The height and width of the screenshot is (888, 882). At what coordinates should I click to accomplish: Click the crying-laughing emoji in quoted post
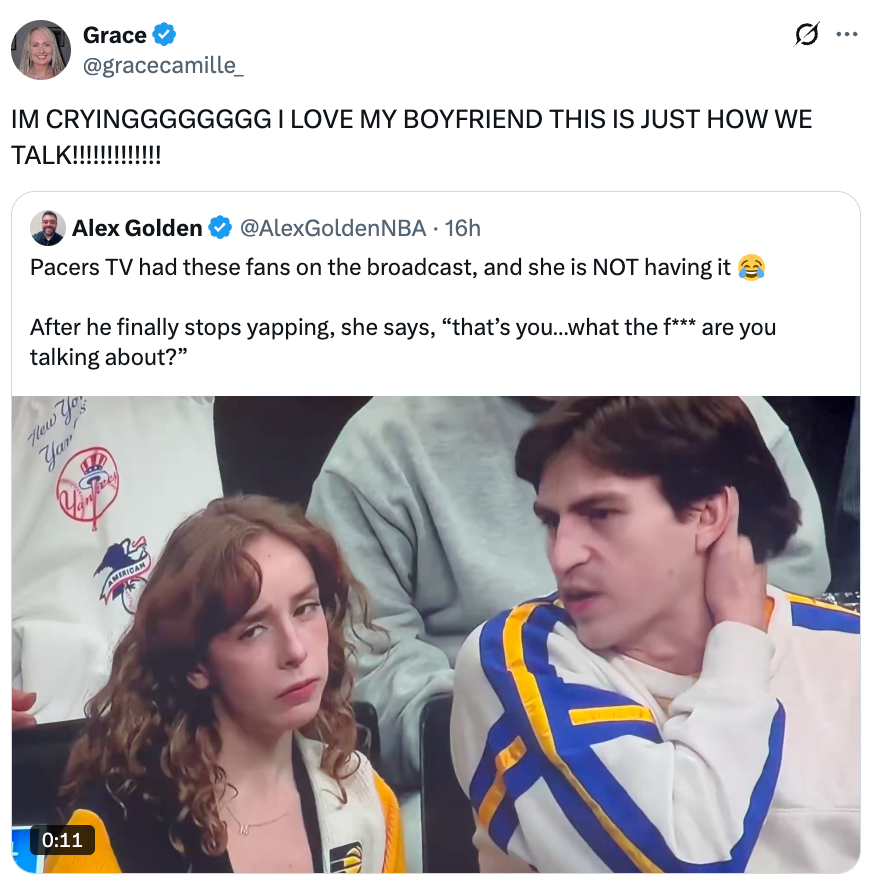(751, 268)
